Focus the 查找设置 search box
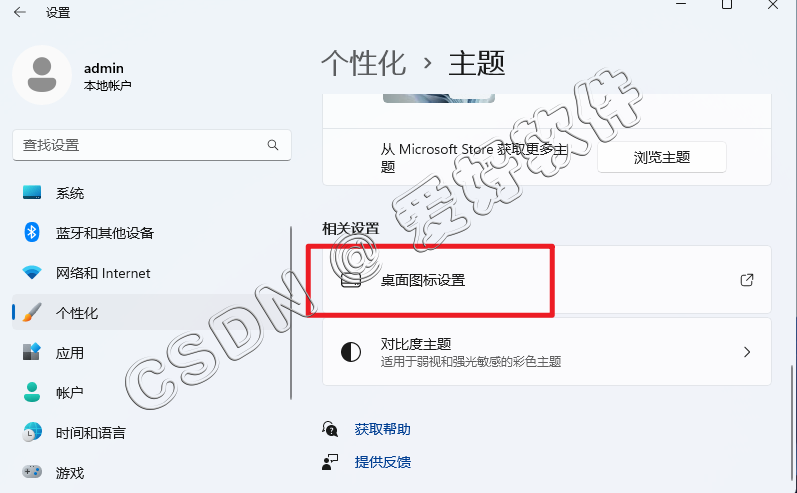797x493 pixels. tap(151, 145)
